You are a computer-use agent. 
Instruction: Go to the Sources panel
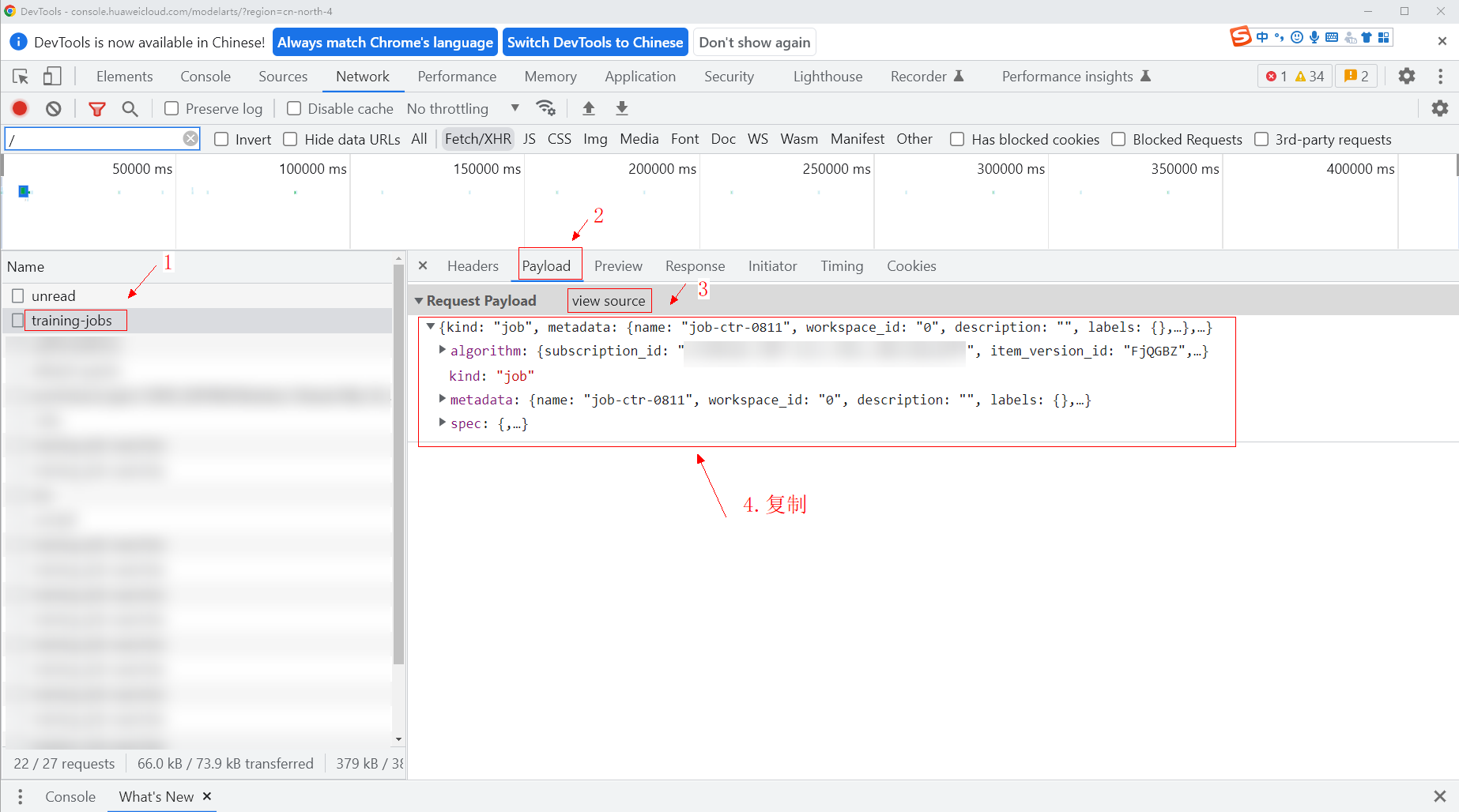[283, 77]
